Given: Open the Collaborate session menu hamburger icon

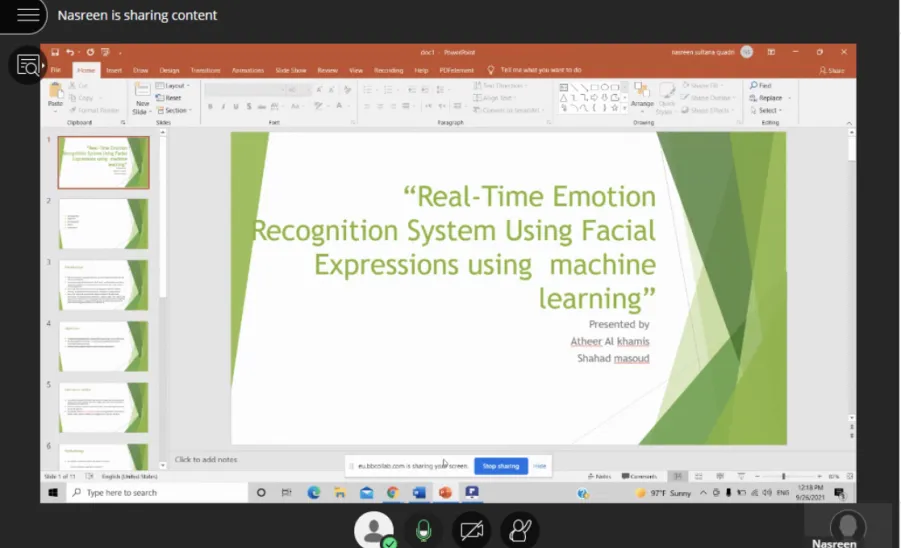Looking at the screenshot, I should point(28,14).
